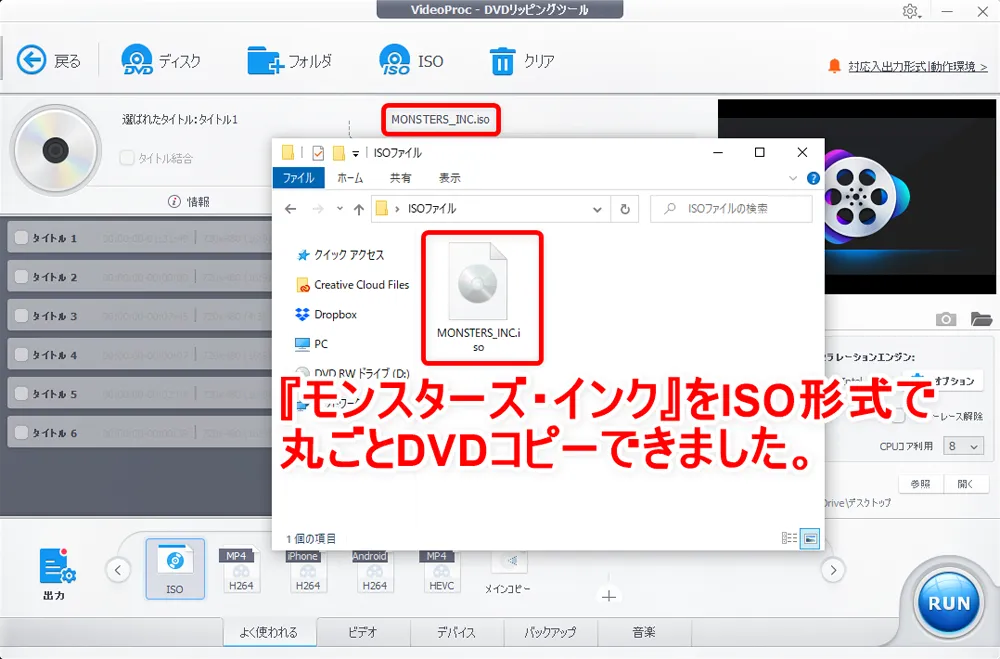Select the MP4 H264 output profile

241,570
